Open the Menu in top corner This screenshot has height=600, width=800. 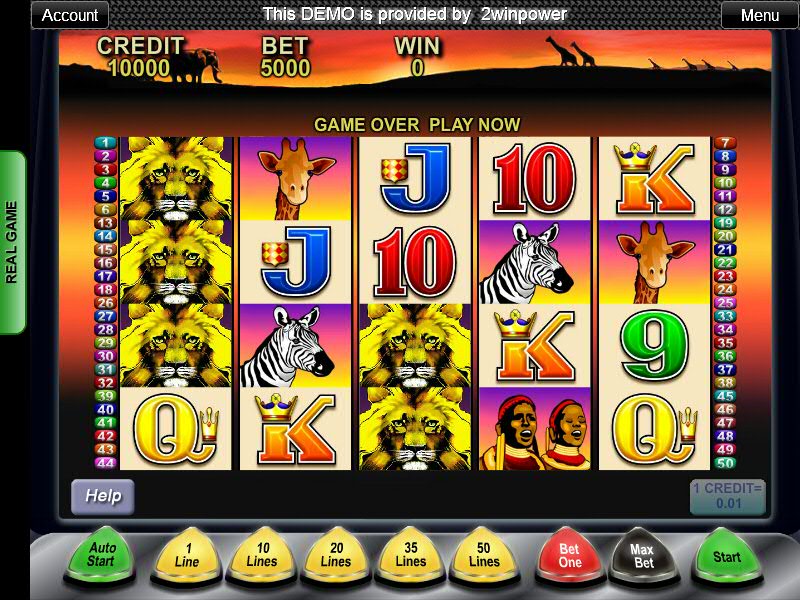click(x=760, y=15)
